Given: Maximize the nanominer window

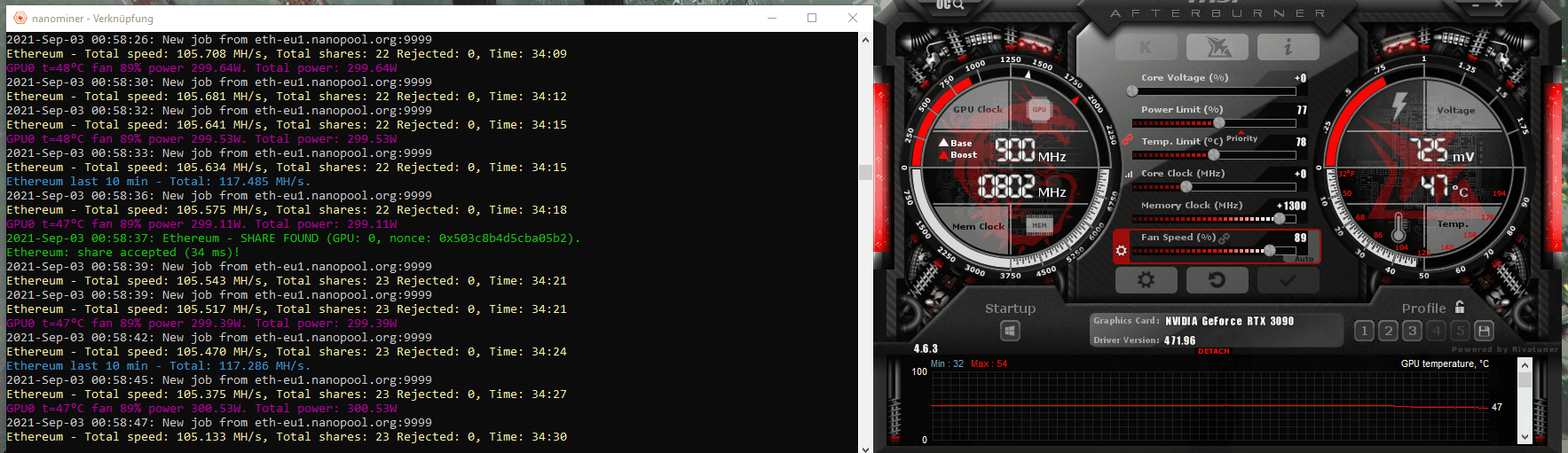Looking at the screenshot, I should coord(812,18).
